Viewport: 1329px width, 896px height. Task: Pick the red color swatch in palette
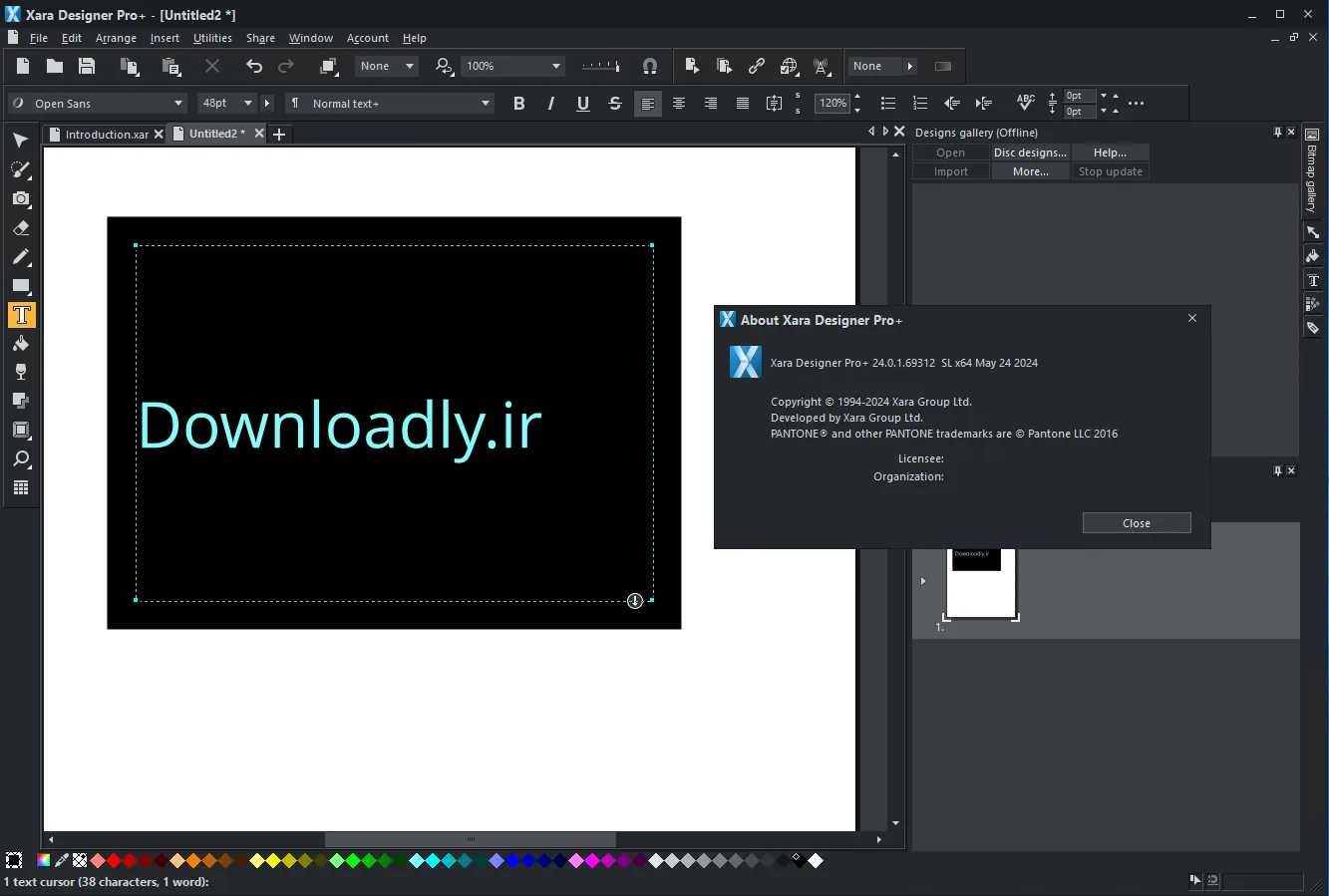tap(114, 860)
